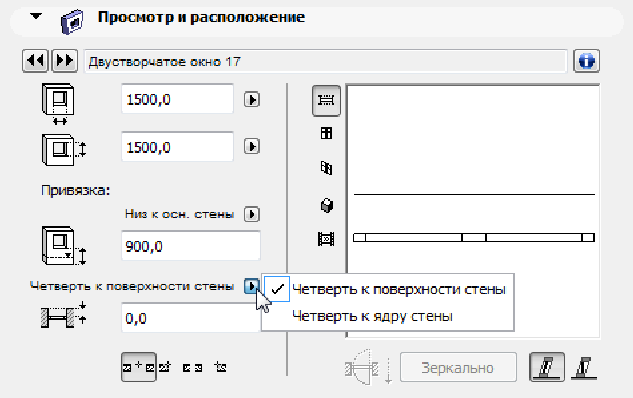
Task: Select the 3D shaded preview mode
Action: tap(327, 205)
